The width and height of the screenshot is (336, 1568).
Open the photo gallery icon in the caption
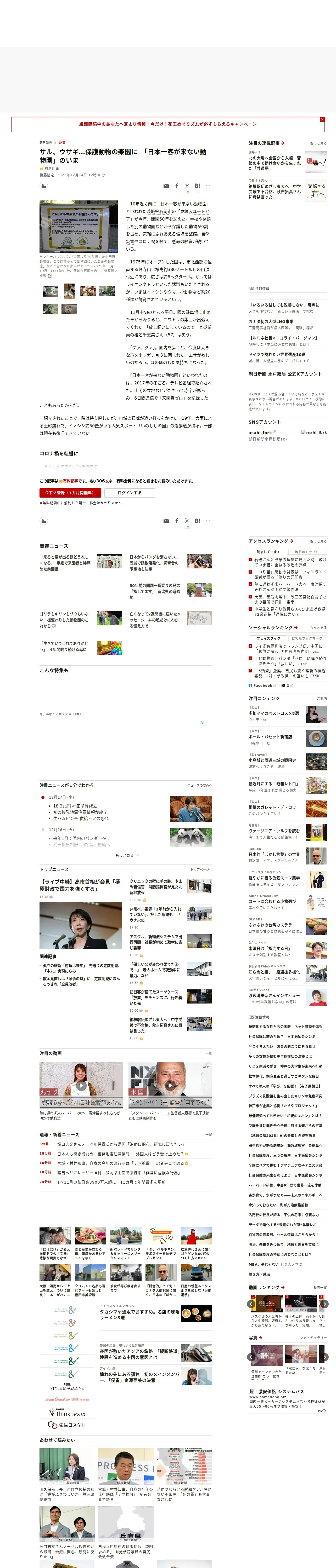tap(50, 276)
